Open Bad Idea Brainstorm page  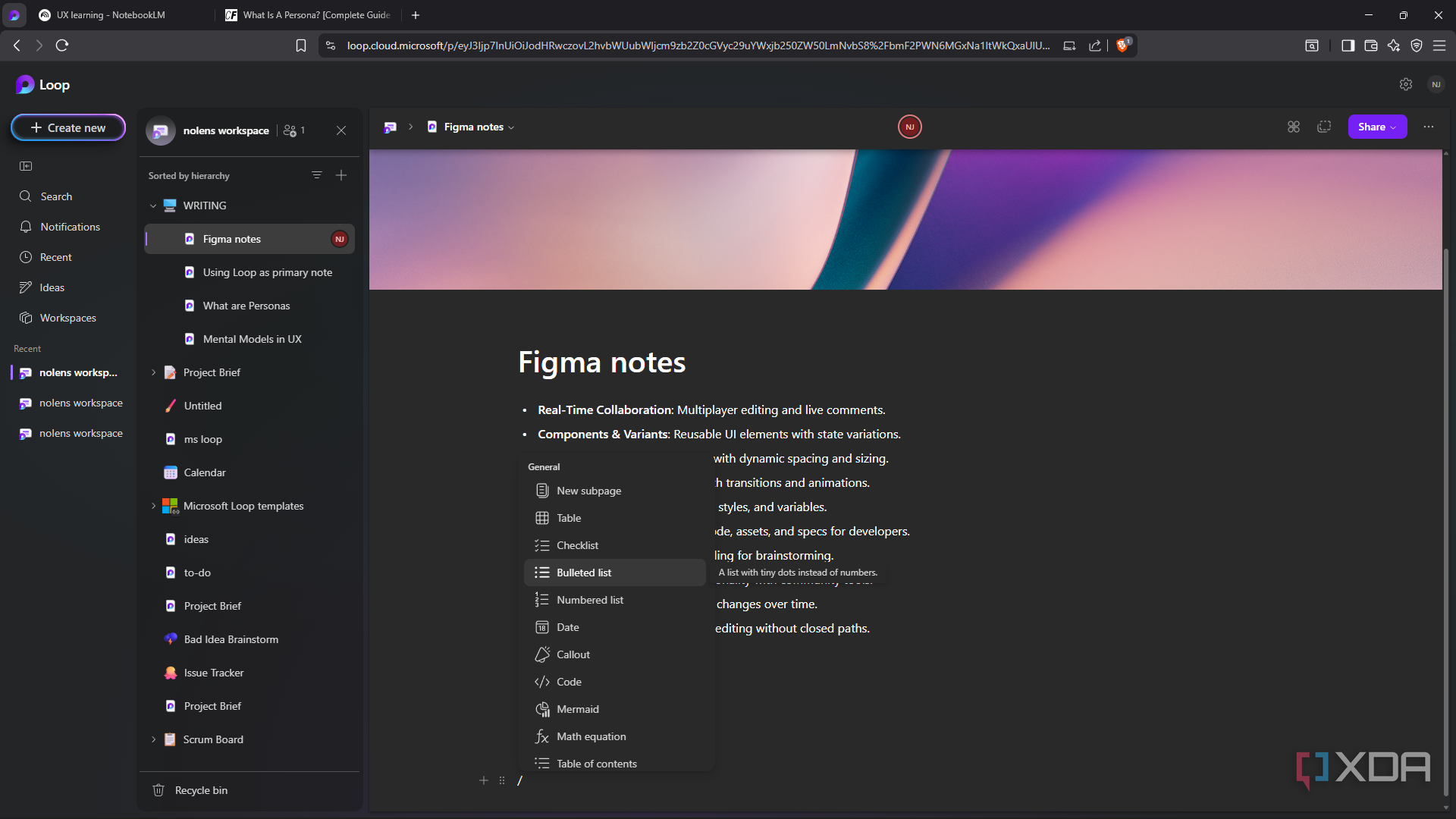tap(250, 639)
